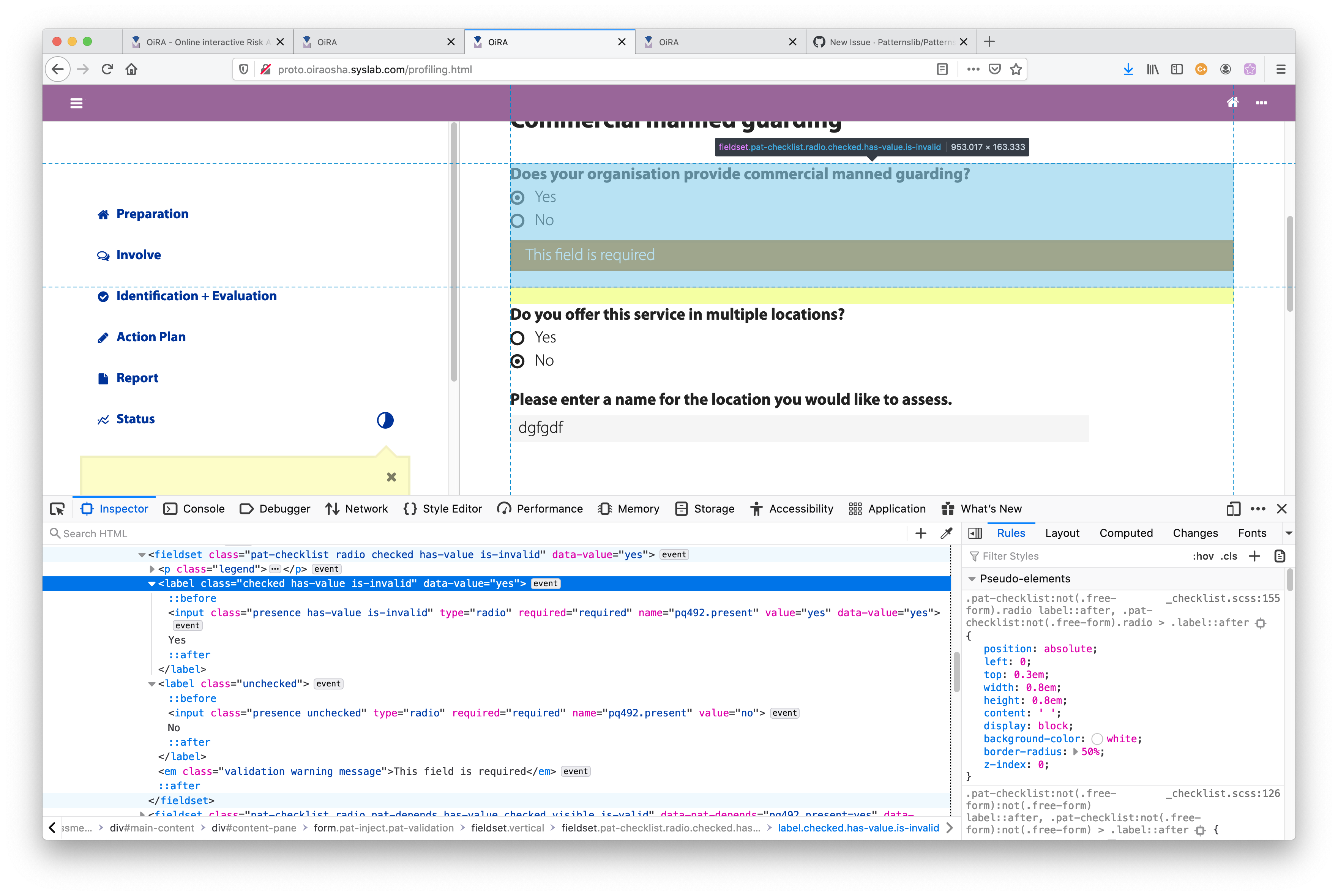Screen dimensions: 1338x896
Task: Click the Search HTML input field
Action: point(171,533)
